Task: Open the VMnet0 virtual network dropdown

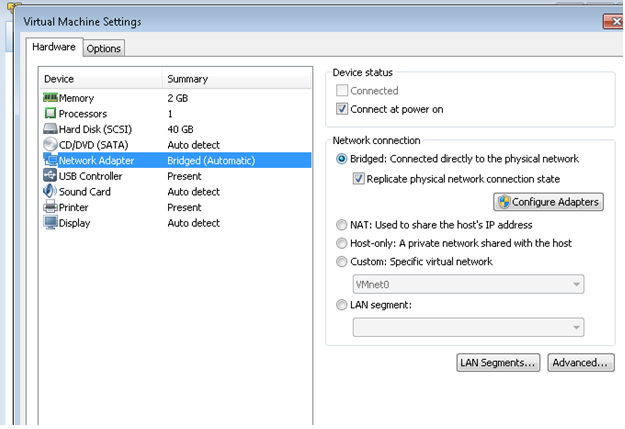Action: click(468, 285)
